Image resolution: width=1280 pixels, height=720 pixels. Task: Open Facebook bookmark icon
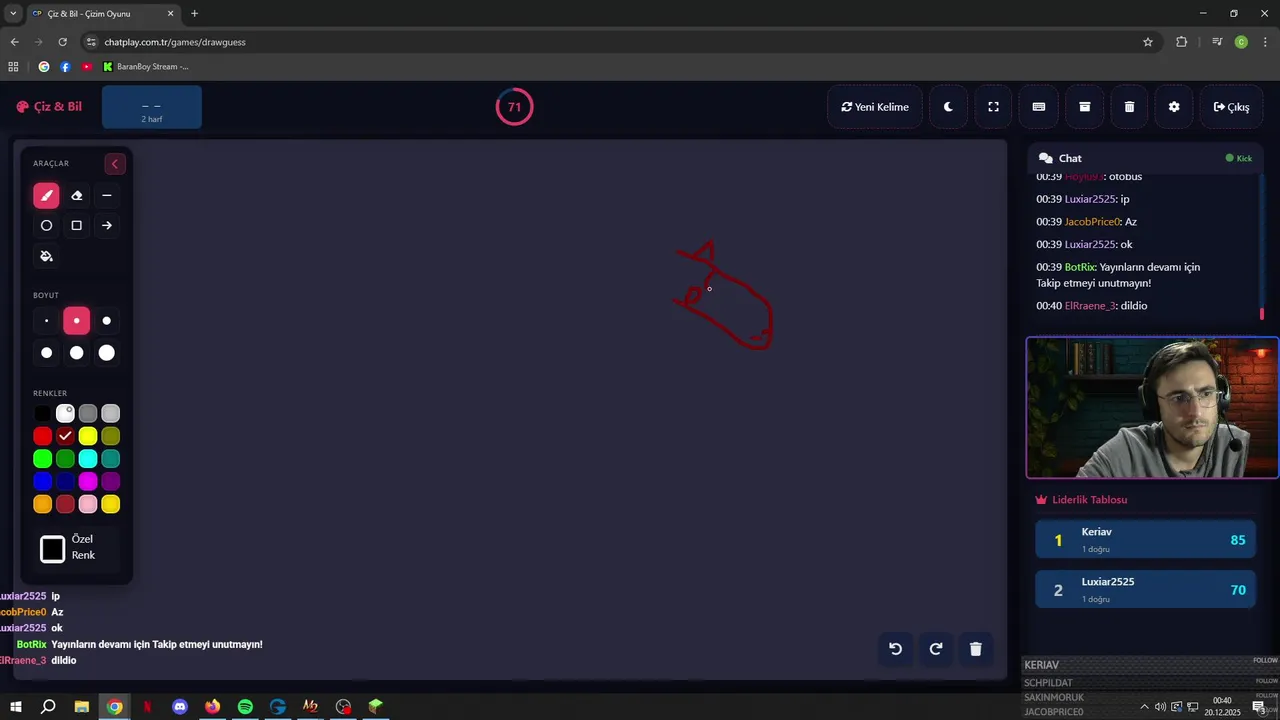(65, 67)
